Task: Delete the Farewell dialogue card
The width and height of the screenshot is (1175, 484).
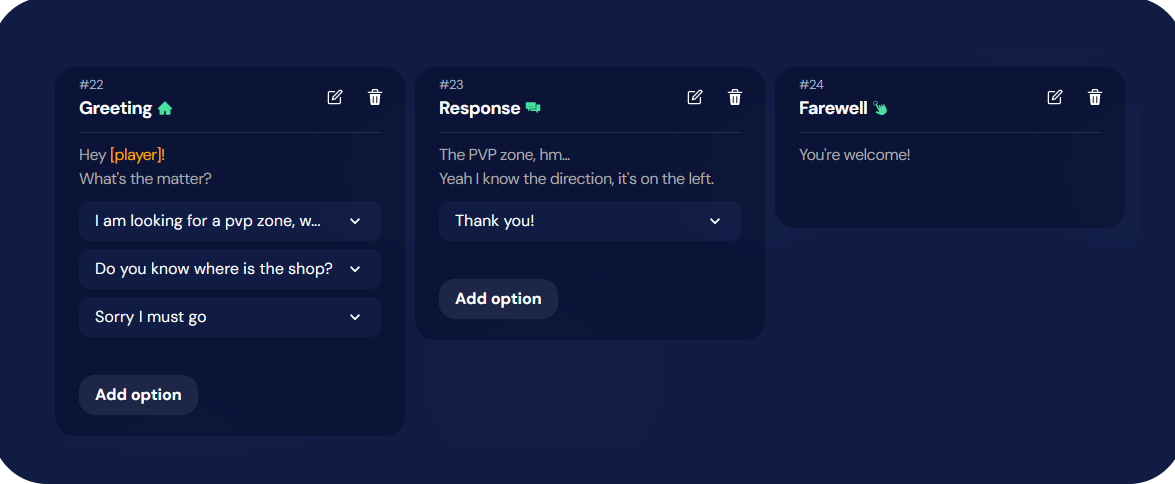Action: (x=1095, y=97)
